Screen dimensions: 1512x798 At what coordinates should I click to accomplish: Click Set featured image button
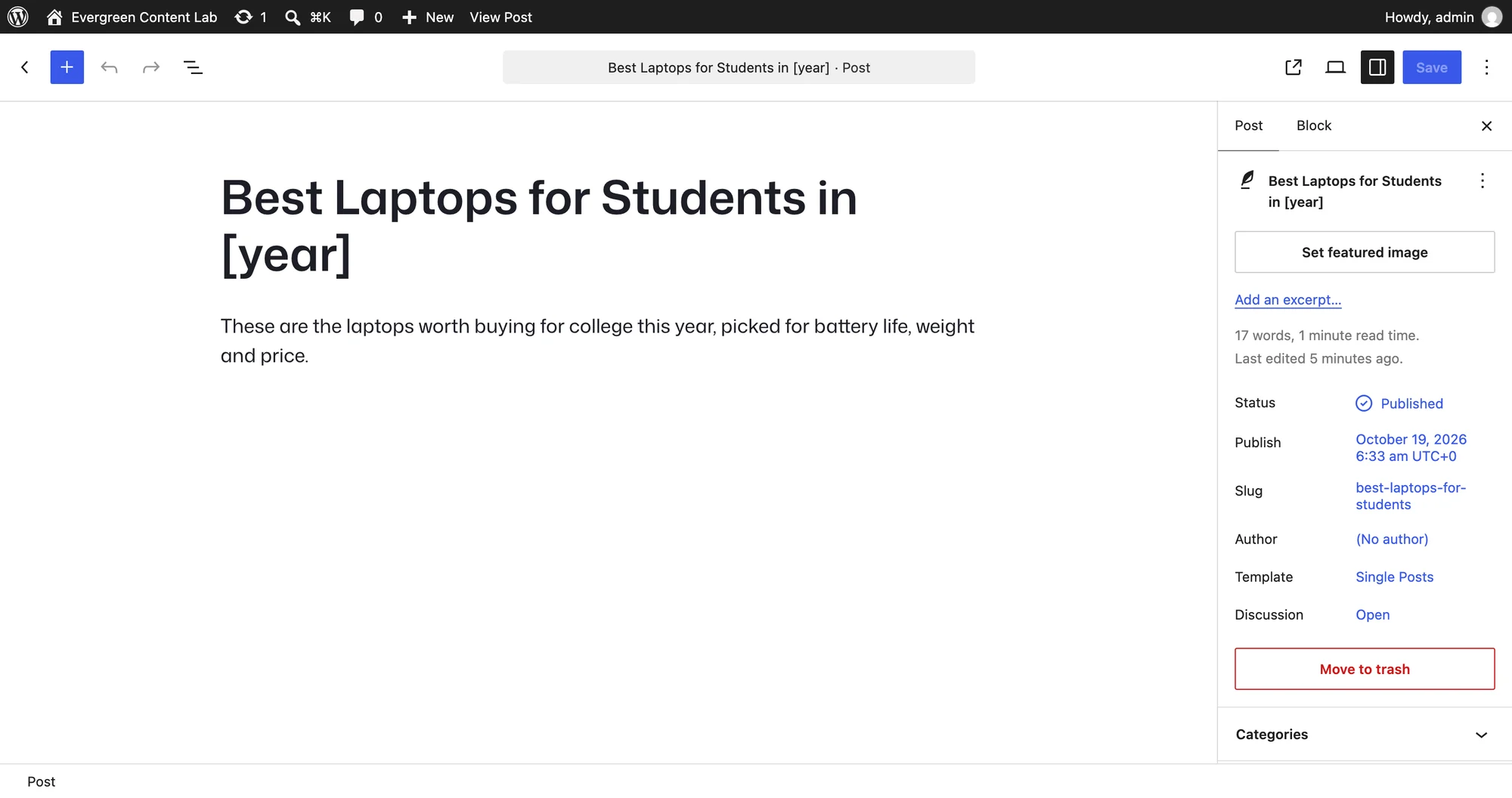coord(1365,252)
